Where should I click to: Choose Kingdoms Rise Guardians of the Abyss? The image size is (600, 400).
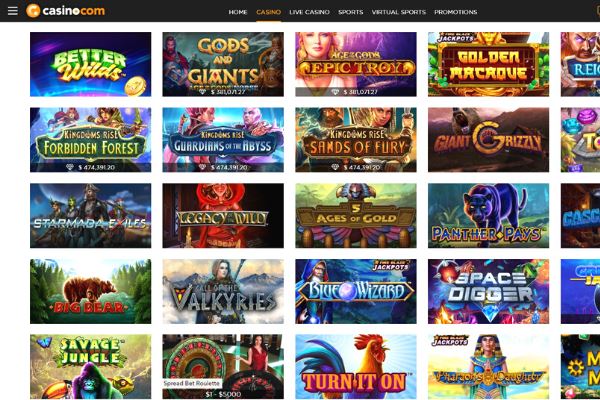click(223, 140)
